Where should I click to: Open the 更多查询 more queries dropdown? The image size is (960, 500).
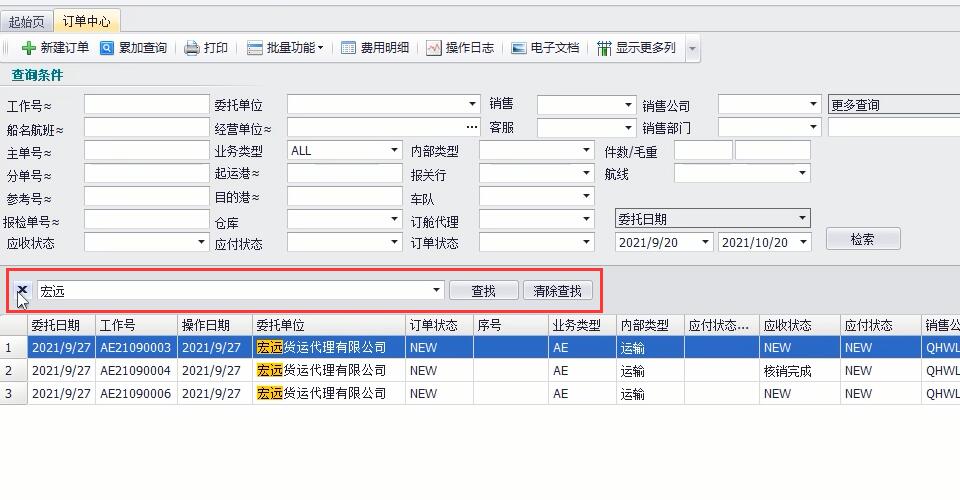pos(892,104)
